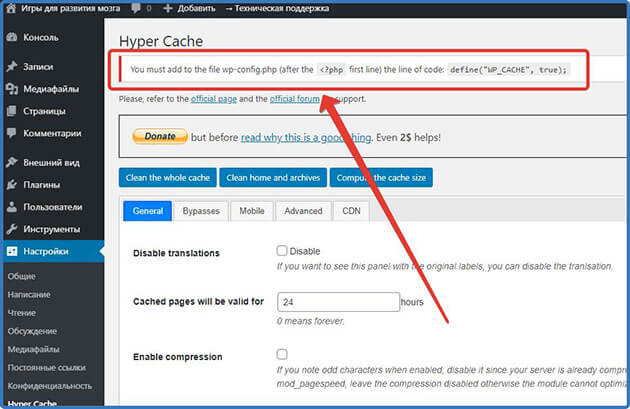Open Медиафайлы media icon in sidebar
Viewport: 630px width, 409px height.
click(x=12, y=89)
